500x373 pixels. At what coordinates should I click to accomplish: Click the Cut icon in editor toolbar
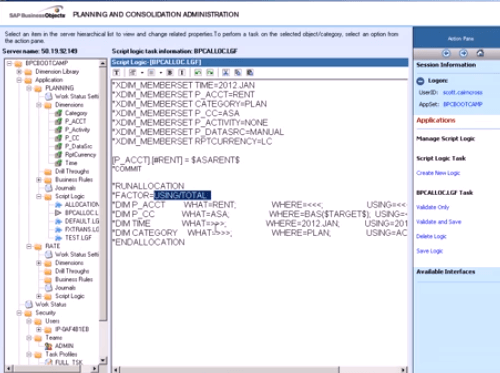pos(226,72)
